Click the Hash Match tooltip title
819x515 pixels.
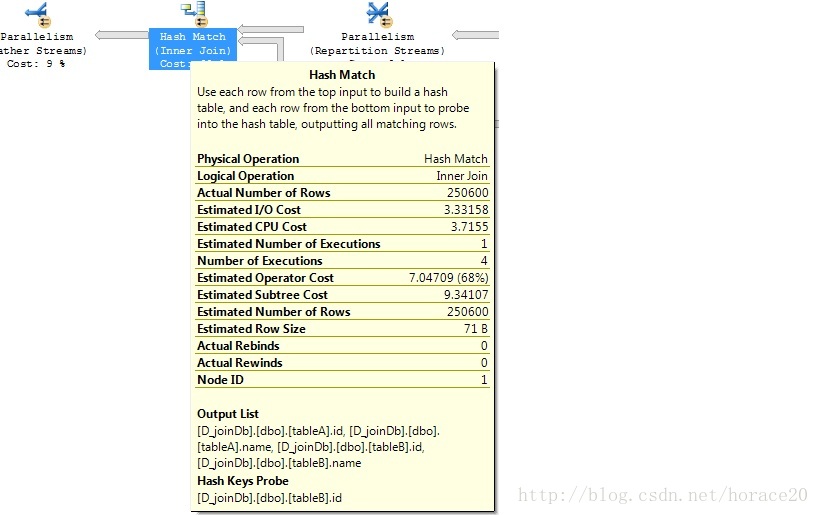[342, 75]
